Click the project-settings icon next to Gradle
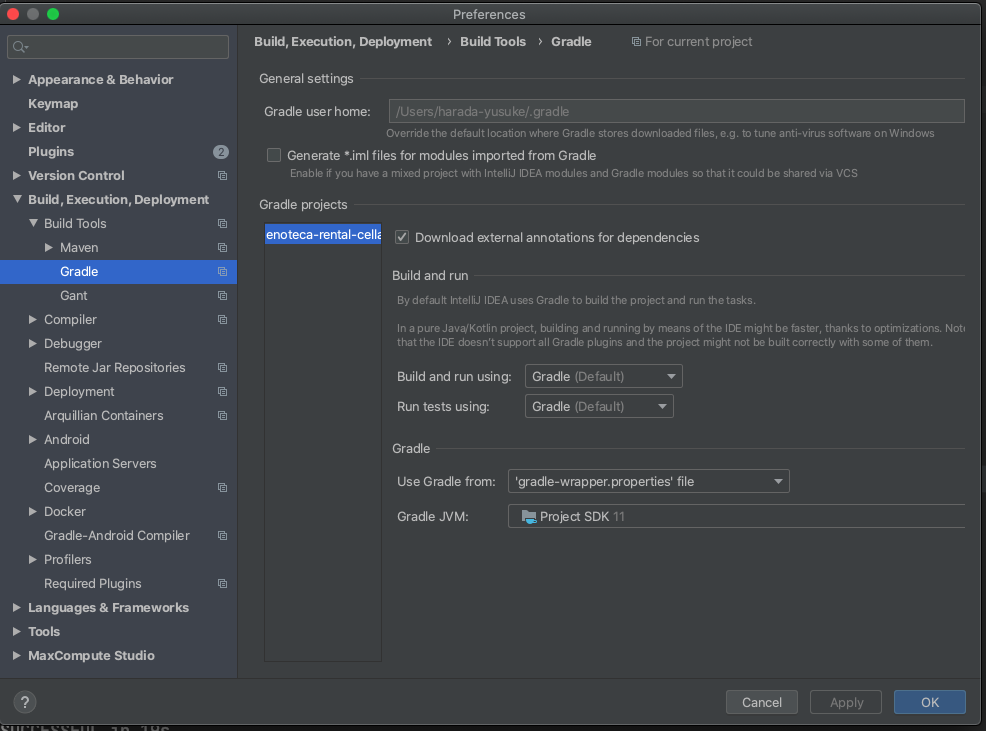The image size is (986, 731). point(222,271)
